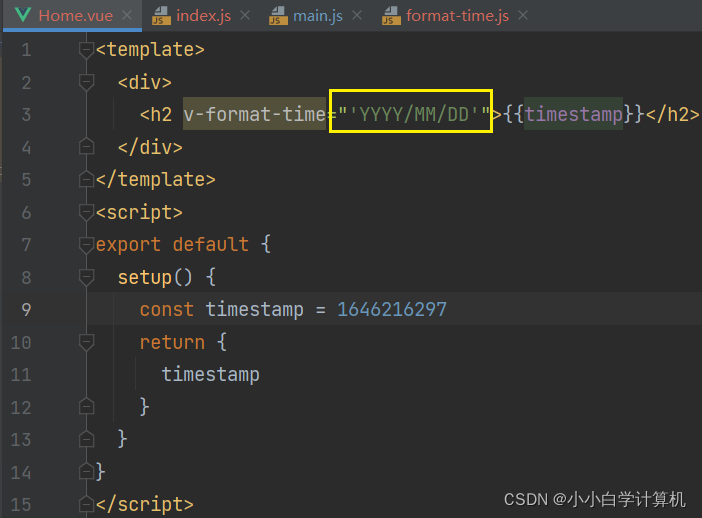The height and width of the screenshot is (518, 702).
Task: Click the closing script fold marker on line 15
Action: click(x=86, y=504)
